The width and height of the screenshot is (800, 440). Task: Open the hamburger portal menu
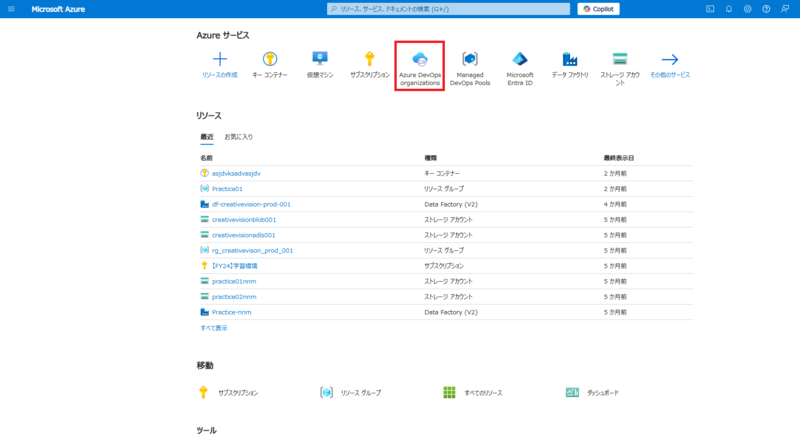pyautogui.click(x=11, y=9)
